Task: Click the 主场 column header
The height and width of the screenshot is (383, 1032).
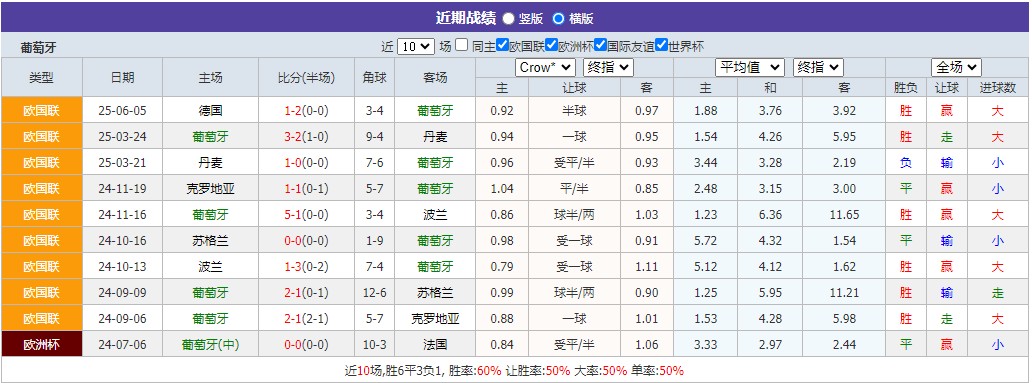Action: pos(211,78)
